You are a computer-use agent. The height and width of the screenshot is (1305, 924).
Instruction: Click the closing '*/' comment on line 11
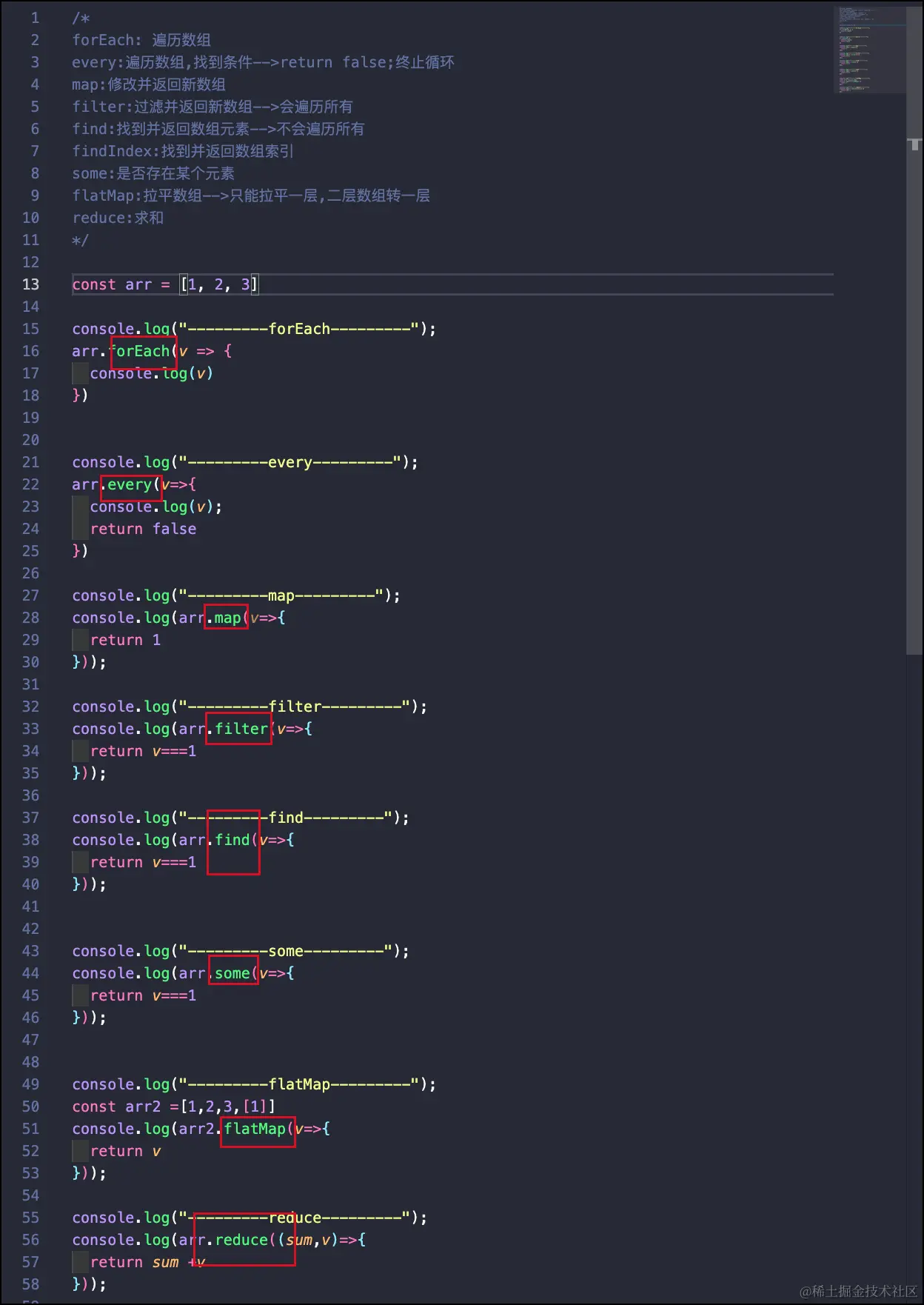80,240
